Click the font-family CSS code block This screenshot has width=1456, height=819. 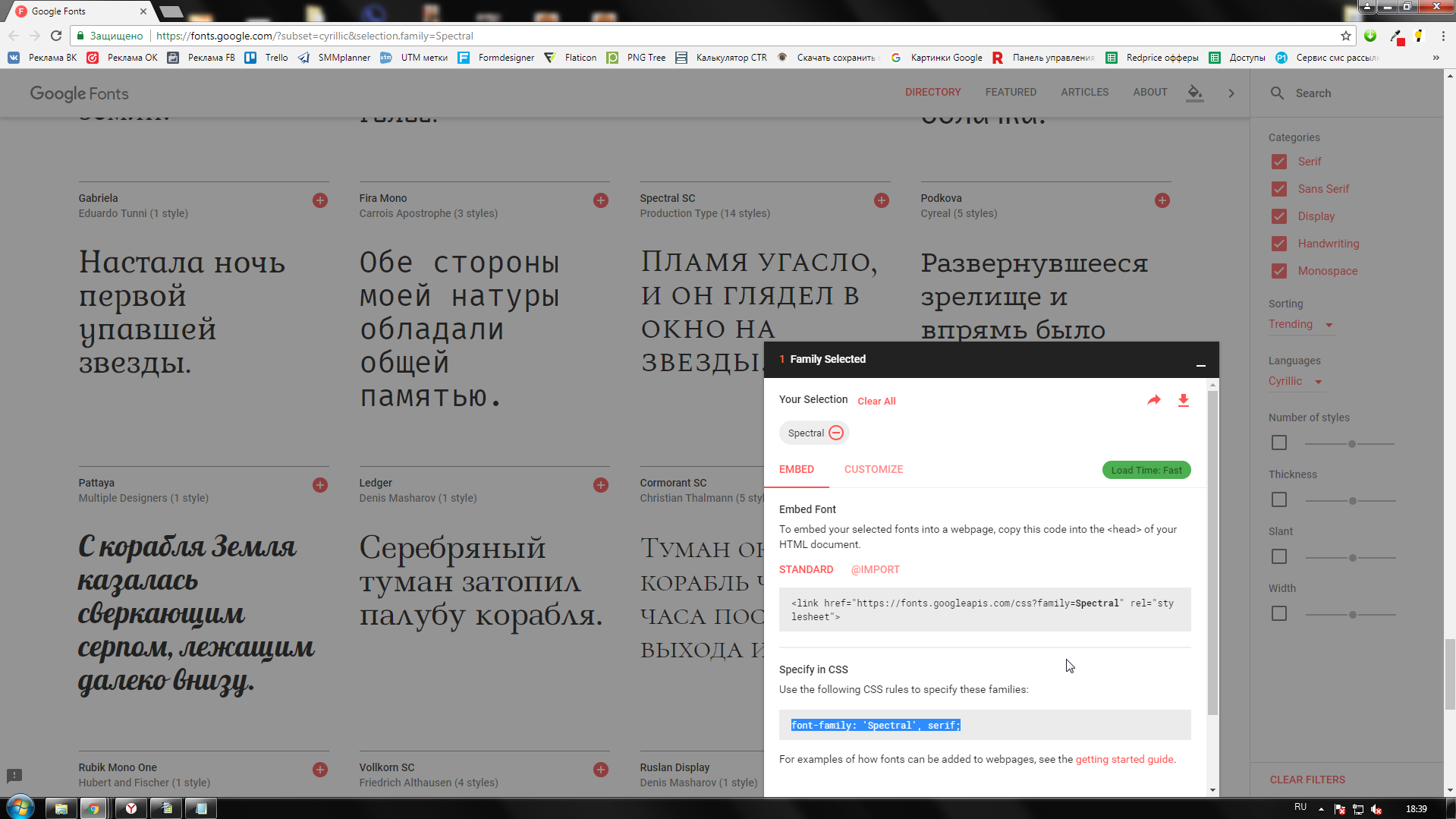[985, 725]
